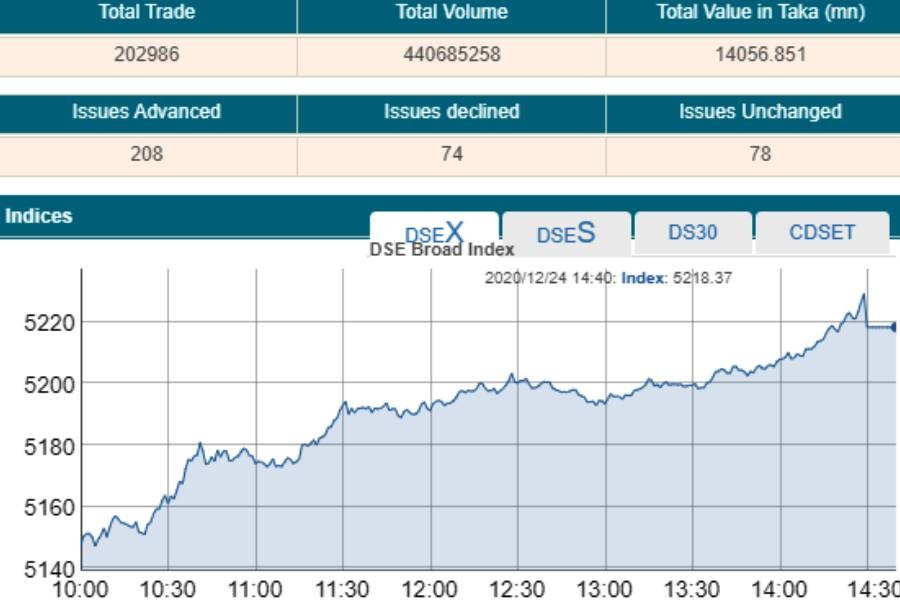Click the issues declined count 74
Screen dimensions: 900x600
tap(451, 154)
